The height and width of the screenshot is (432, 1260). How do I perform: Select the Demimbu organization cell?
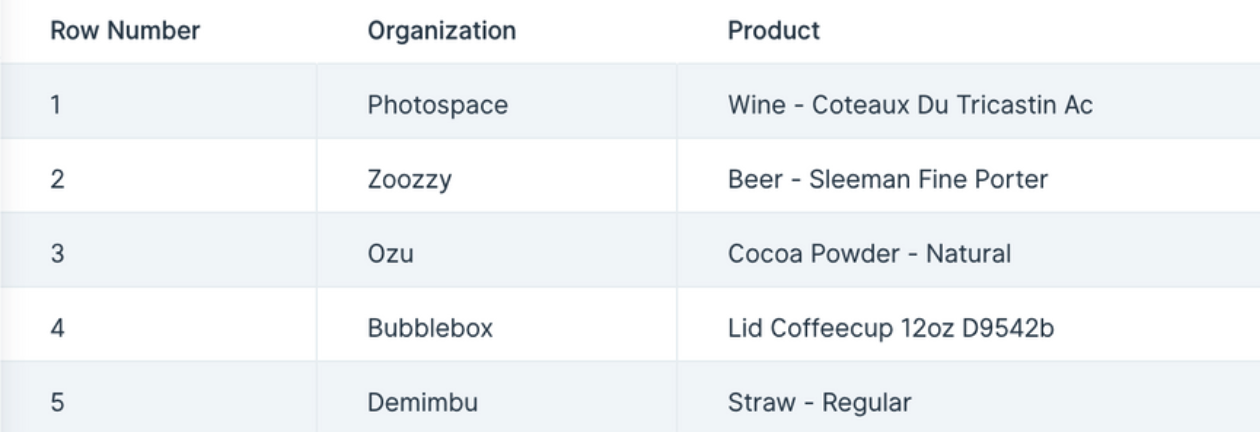(x=497, y=397)
